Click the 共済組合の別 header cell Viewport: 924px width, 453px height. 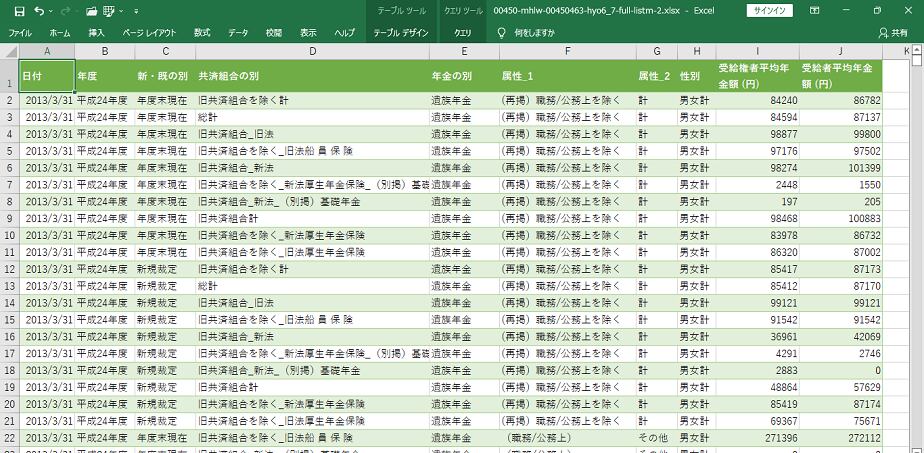312,76
